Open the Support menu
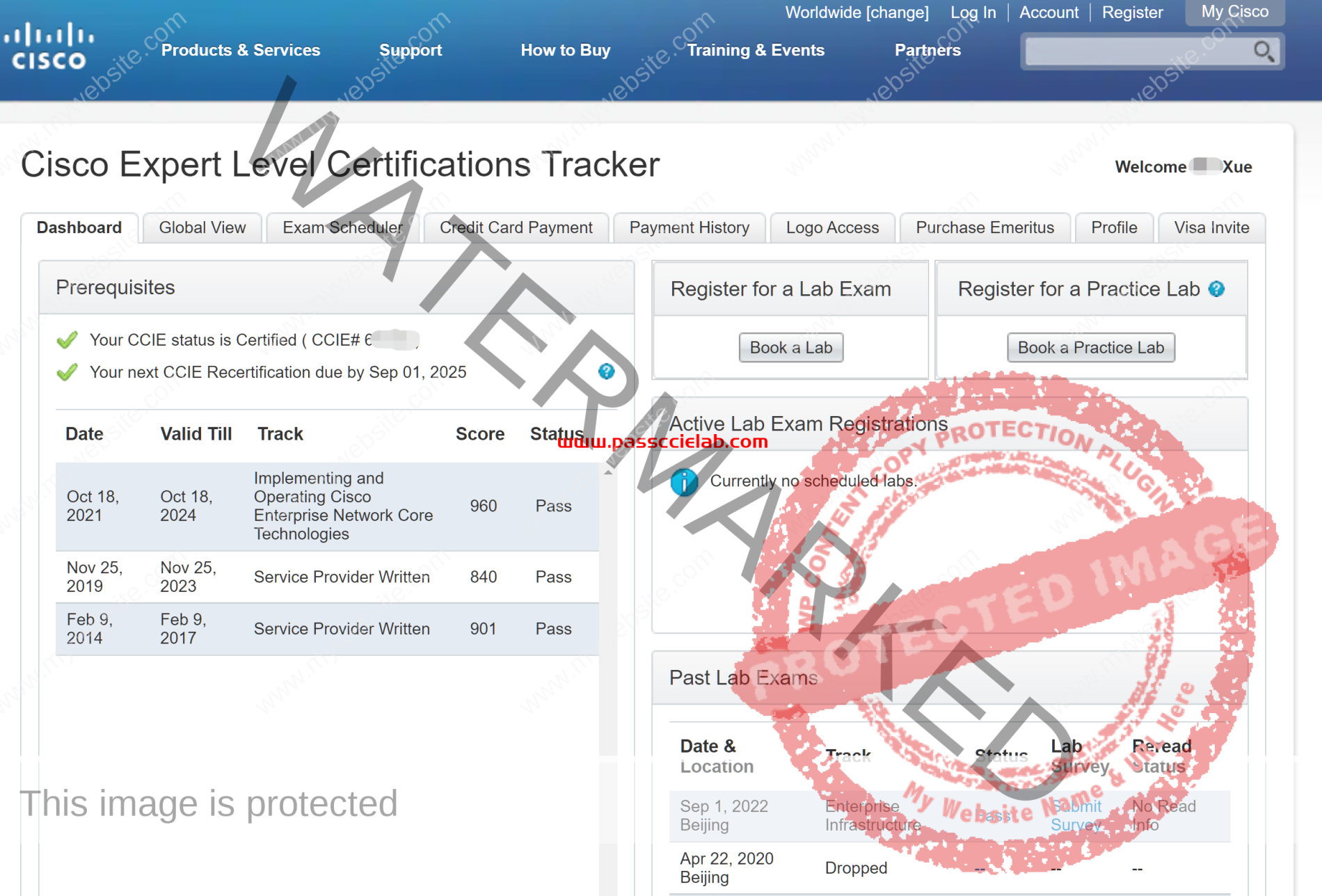Viewport: 1322px width, 896px height. tap(411, 50)
